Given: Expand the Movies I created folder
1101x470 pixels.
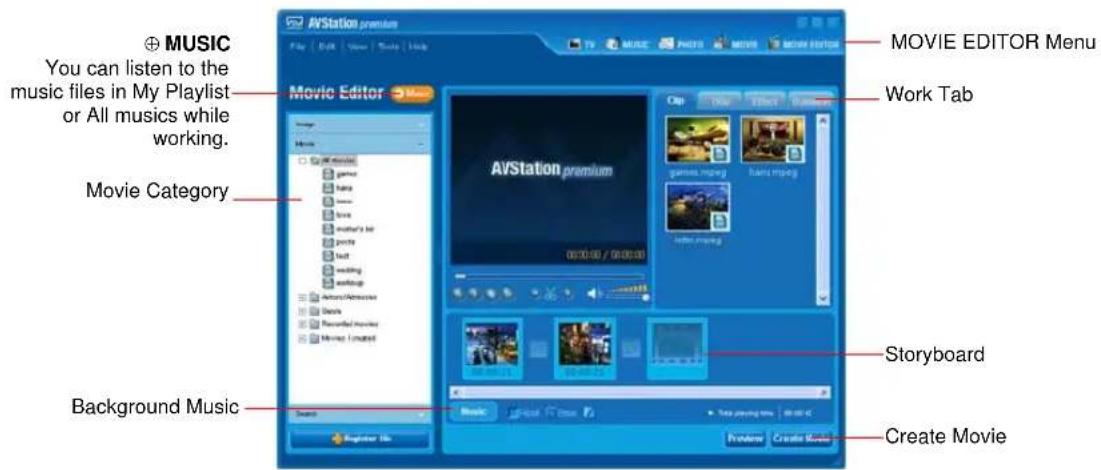Looking at the screenshot, I should [x=302, y=338].
